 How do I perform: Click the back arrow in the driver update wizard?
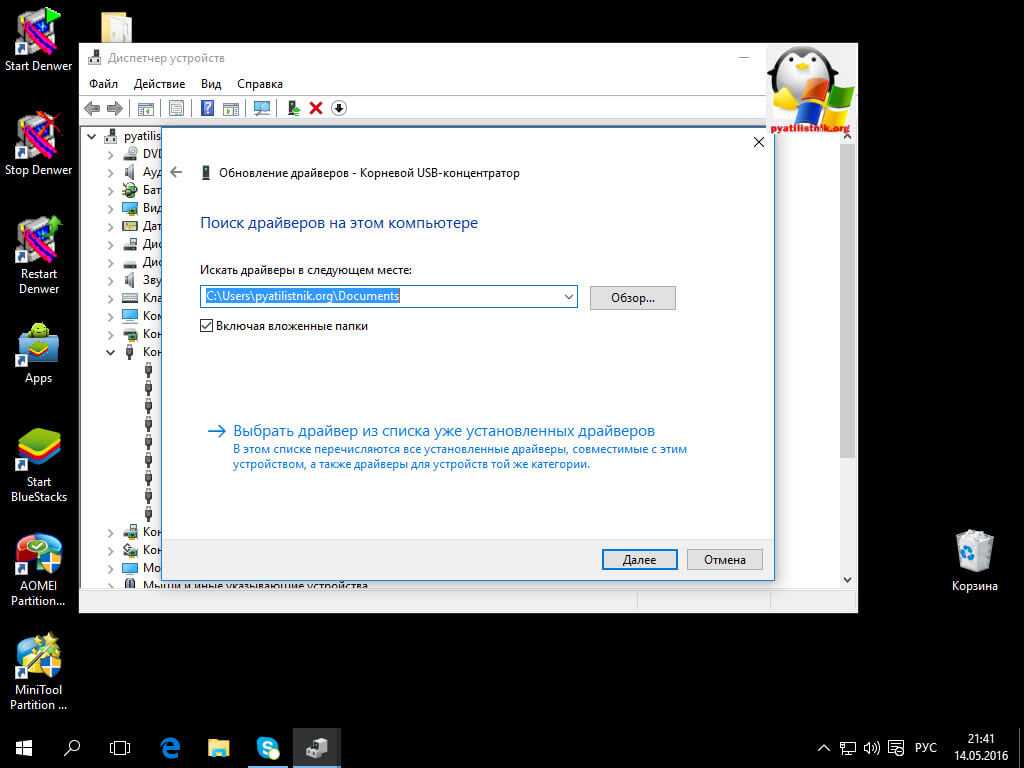click(177, 172)
